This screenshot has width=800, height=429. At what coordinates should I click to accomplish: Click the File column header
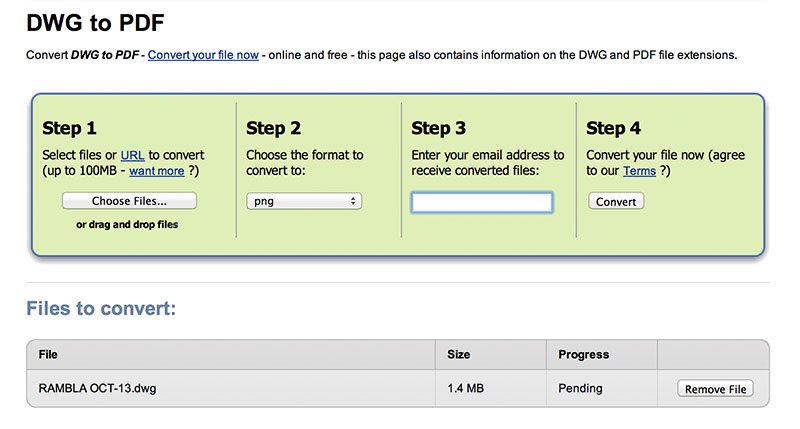[48, 354]
